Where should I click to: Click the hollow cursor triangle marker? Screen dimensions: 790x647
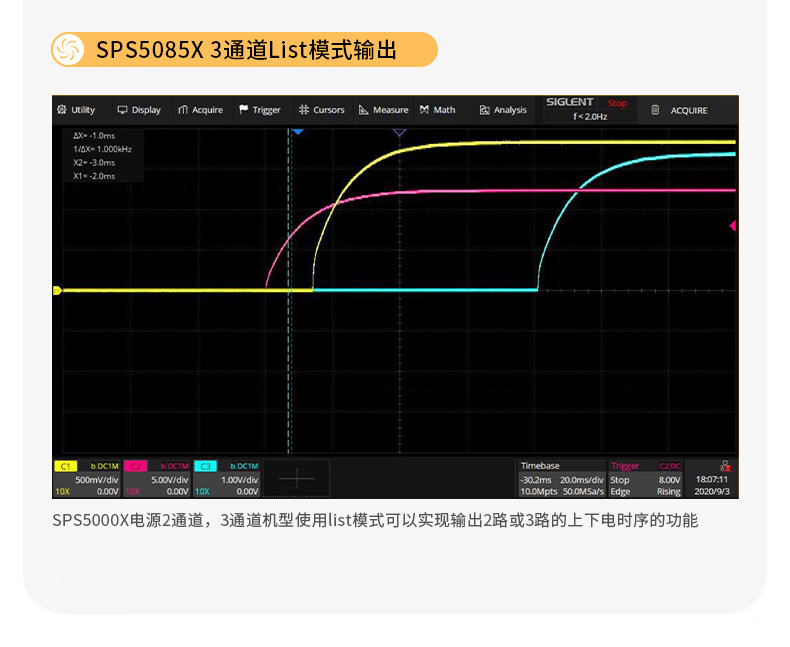coord(400,132)
